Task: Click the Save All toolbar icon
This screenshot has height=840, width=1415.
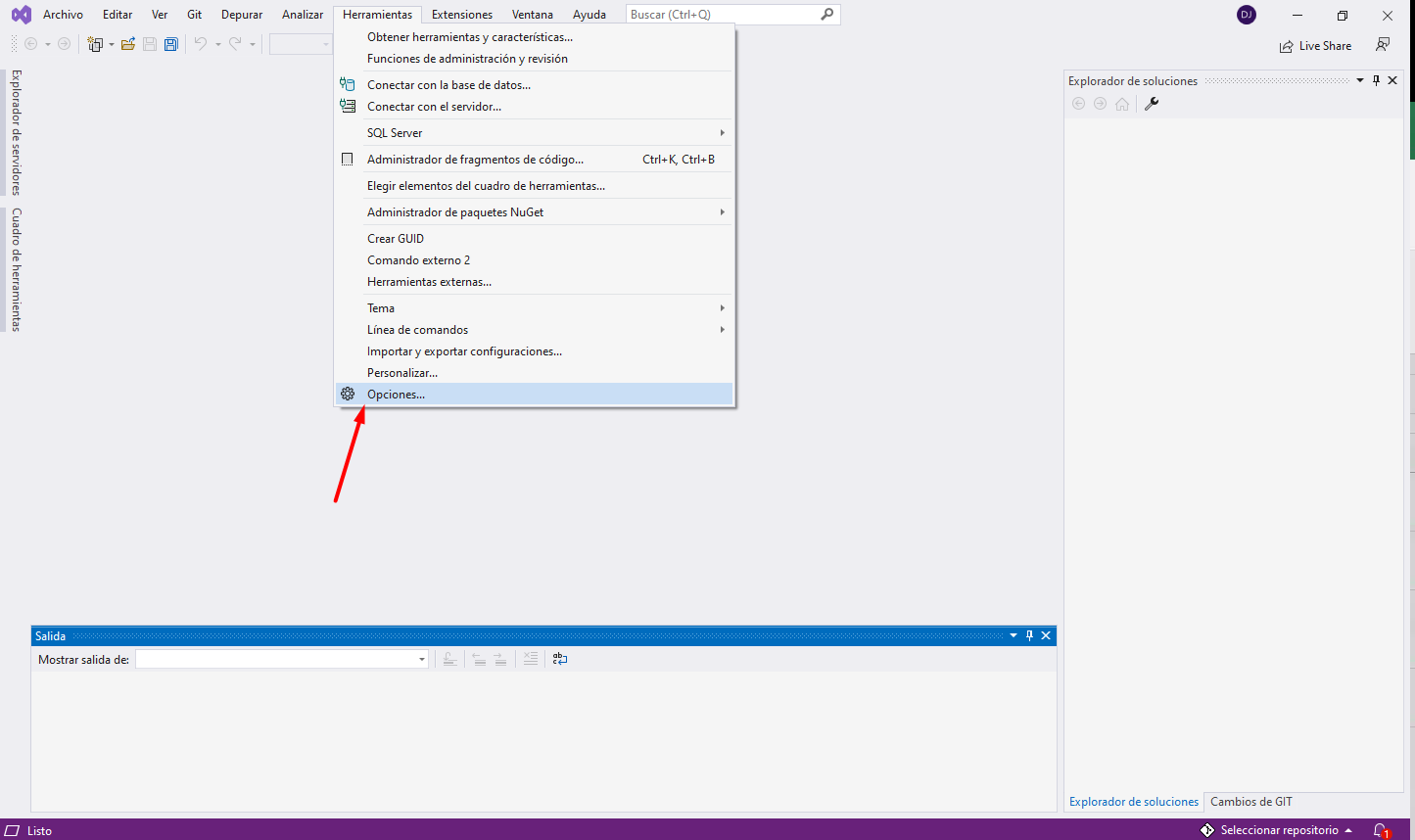Action: (171, 44)
